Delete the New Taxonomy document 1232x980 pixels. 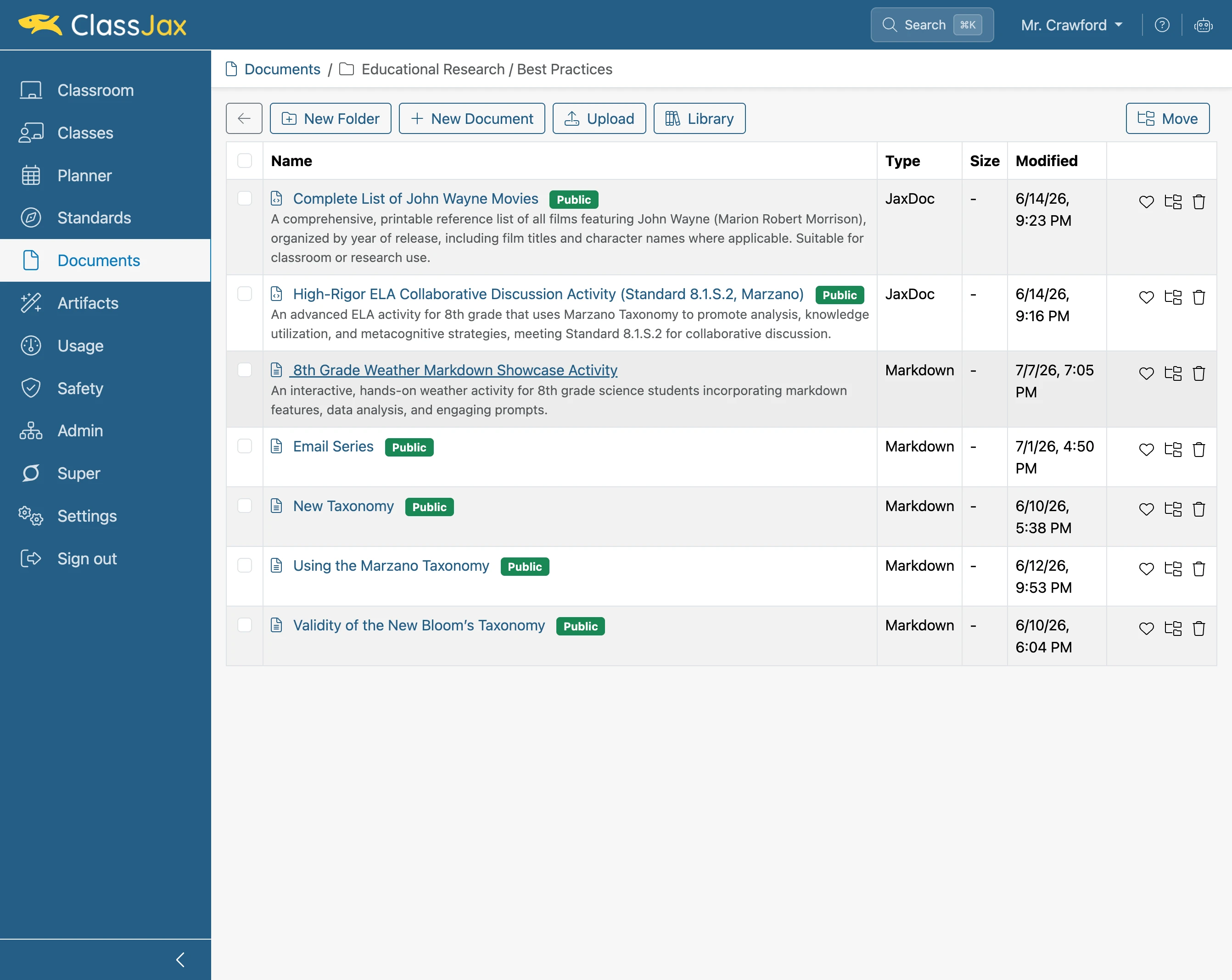point(1199,509)
